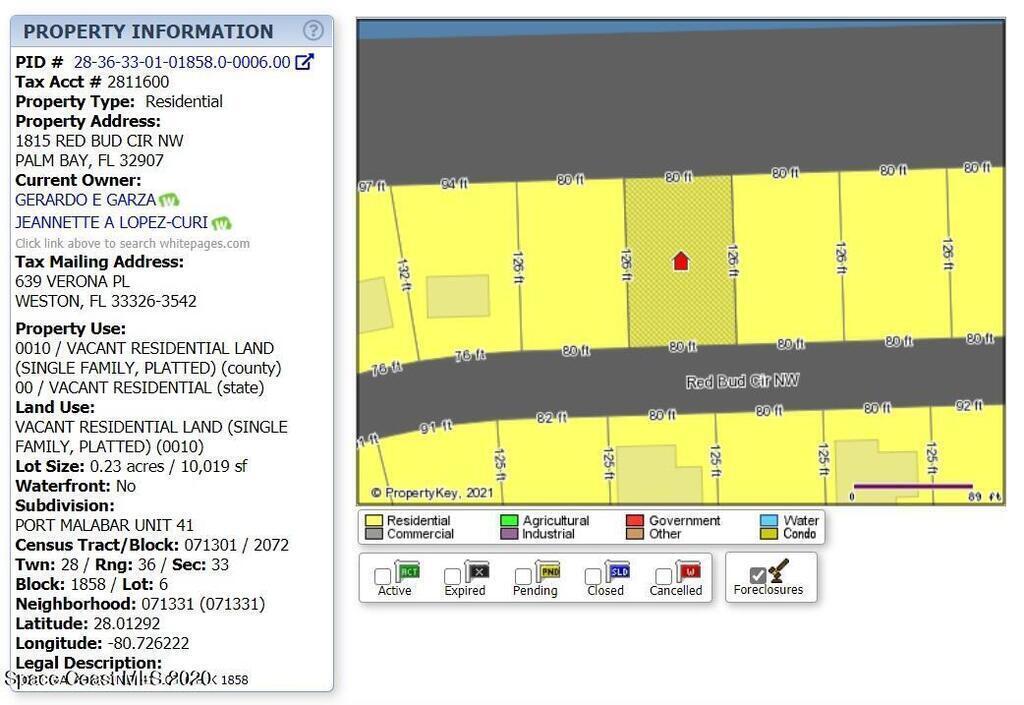The image size is (1024, 705).
Task: Click the red house marker on map
Action: click(x=680, y=261)
